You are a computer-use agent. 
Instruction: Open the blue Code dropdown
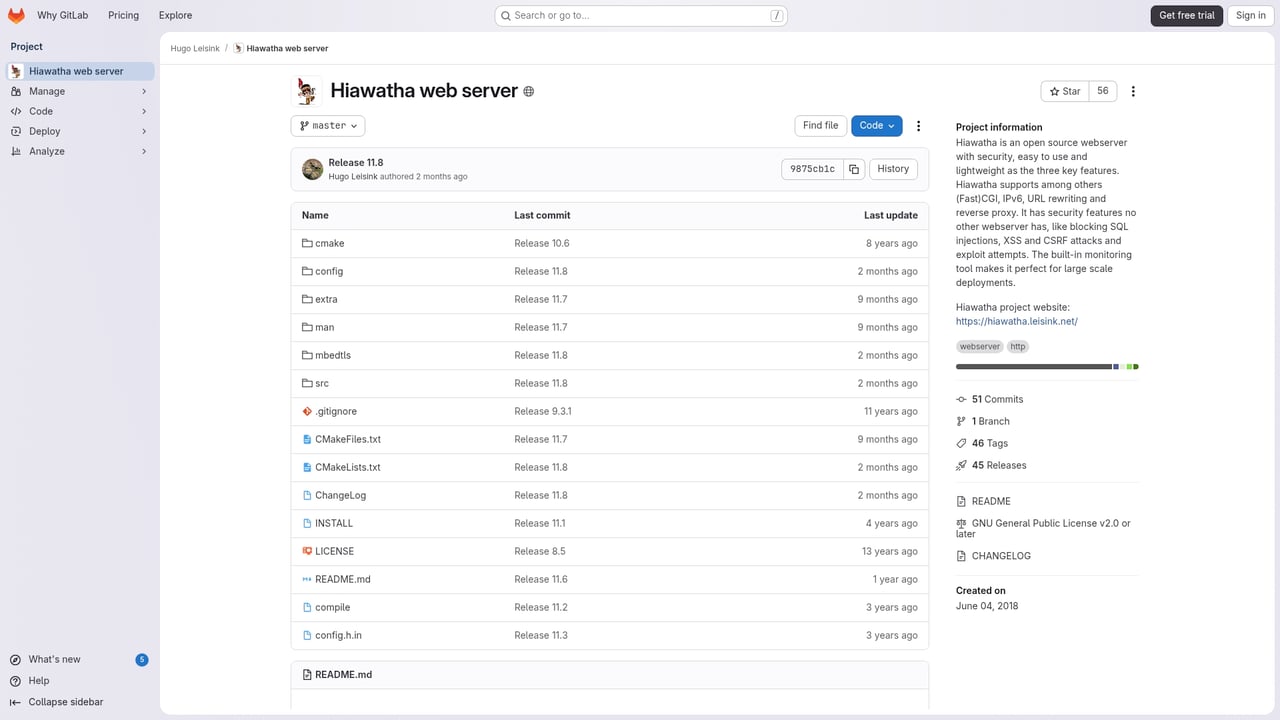876,126
